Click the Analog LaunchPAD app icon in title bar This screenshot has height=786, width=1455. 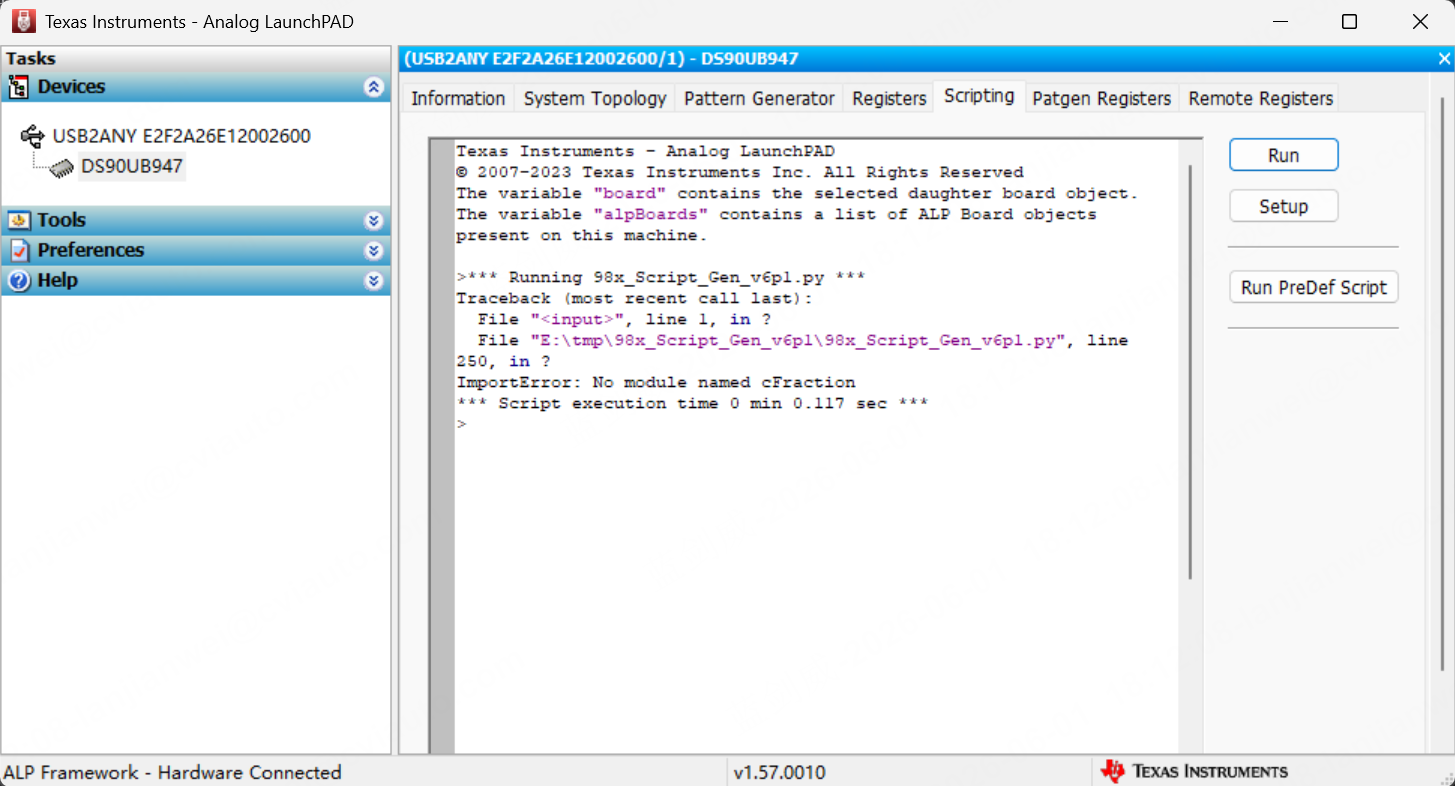(22, 21)
